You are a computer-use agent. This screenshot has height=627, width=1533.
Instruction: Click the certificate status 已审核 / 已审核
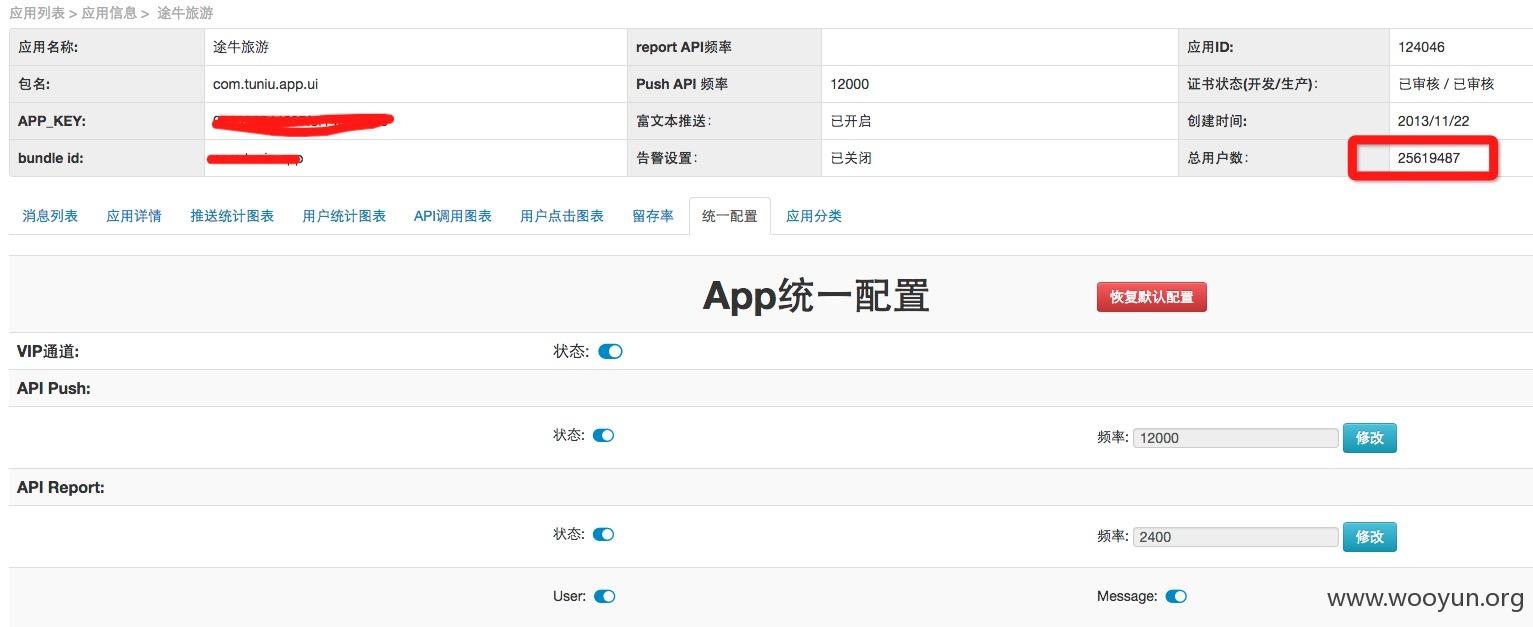click(1446, 84)
